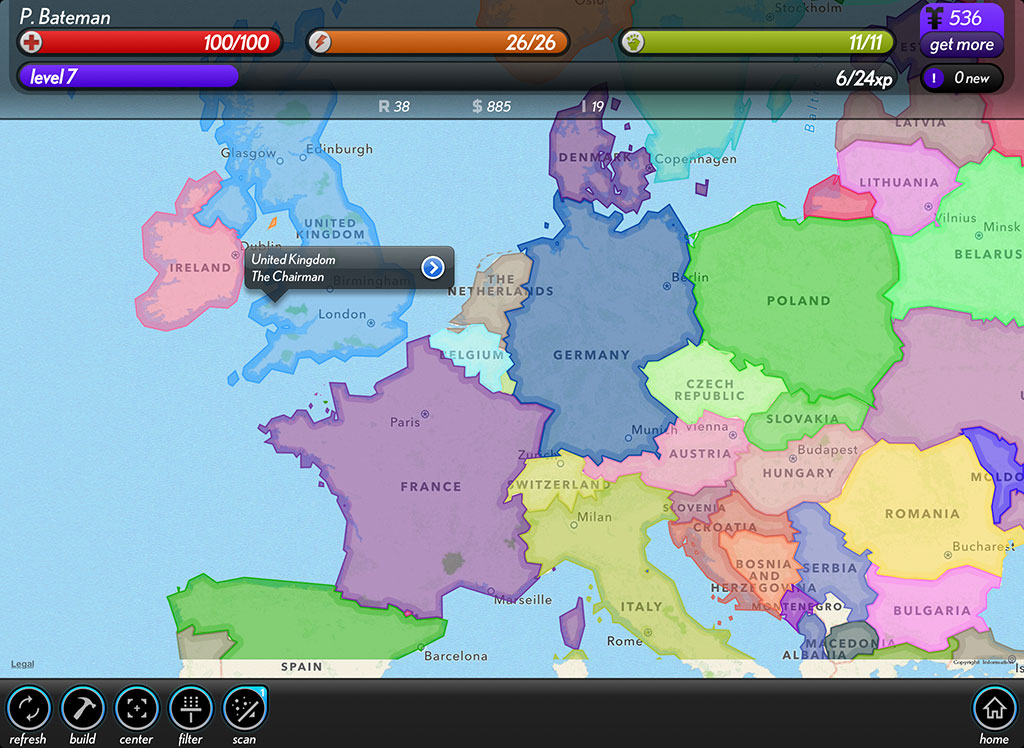Image resolution: width=1024 pixels, height=748 pixels.
Task: Select France on the map
Action: coord(431,486)
